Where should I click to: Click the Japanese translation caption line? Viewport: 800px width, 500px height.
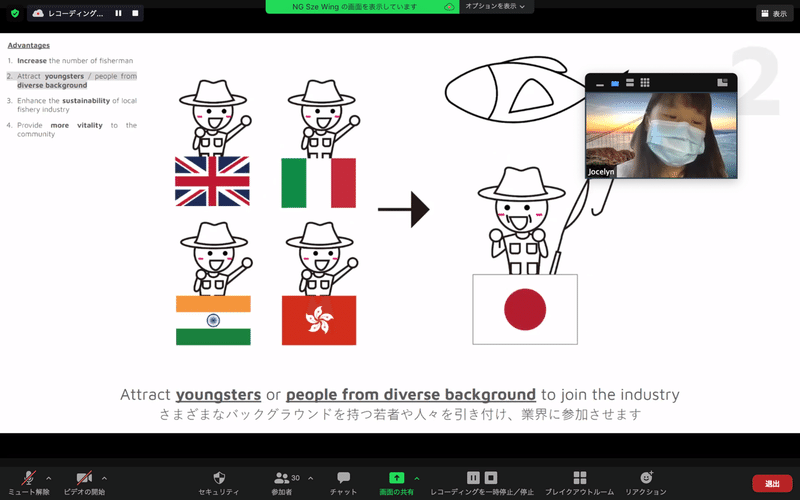pos(400,414)
